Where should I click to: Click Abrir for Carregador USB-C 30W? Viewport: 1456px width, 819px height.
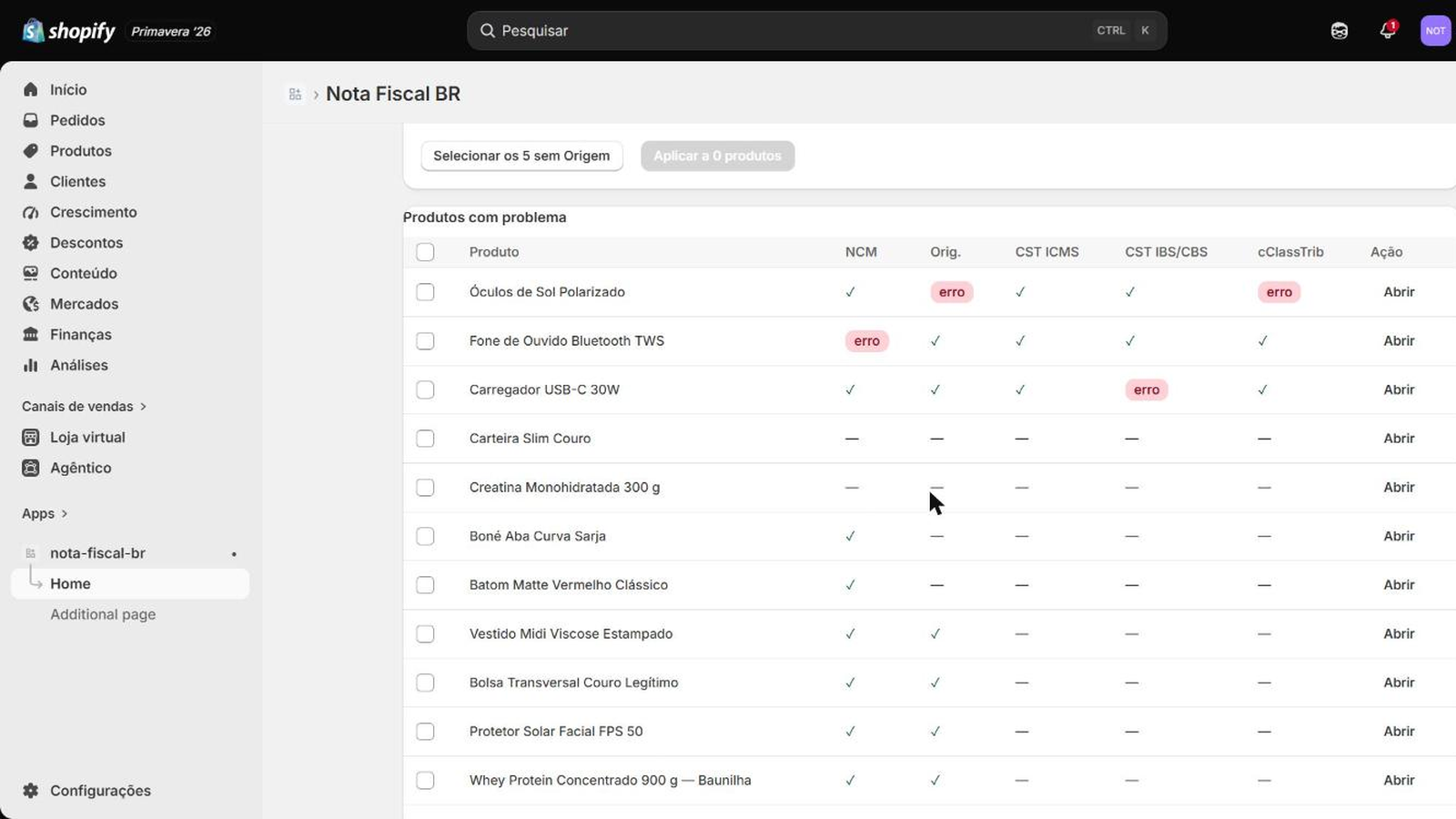pos(1399,389)
